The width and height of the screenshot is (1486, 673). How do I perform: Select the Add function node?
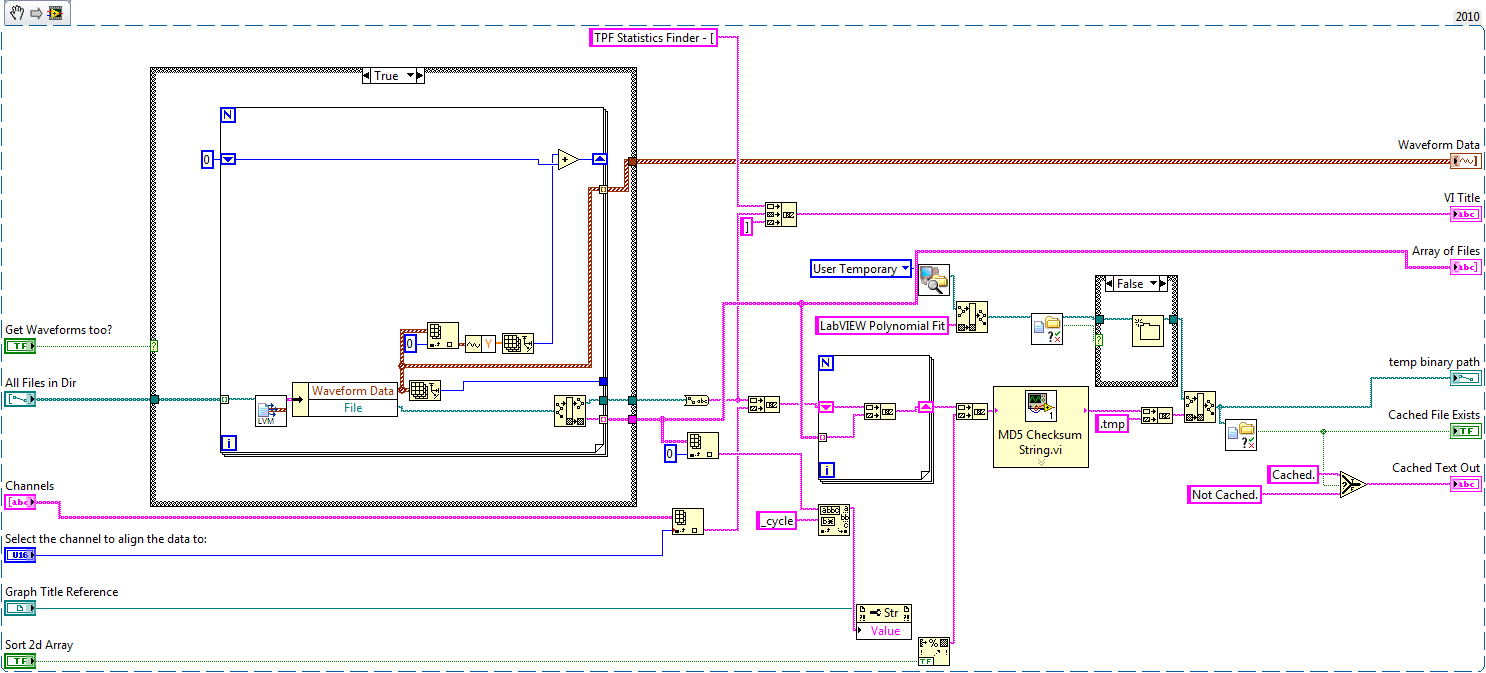(x=568, y=160)
